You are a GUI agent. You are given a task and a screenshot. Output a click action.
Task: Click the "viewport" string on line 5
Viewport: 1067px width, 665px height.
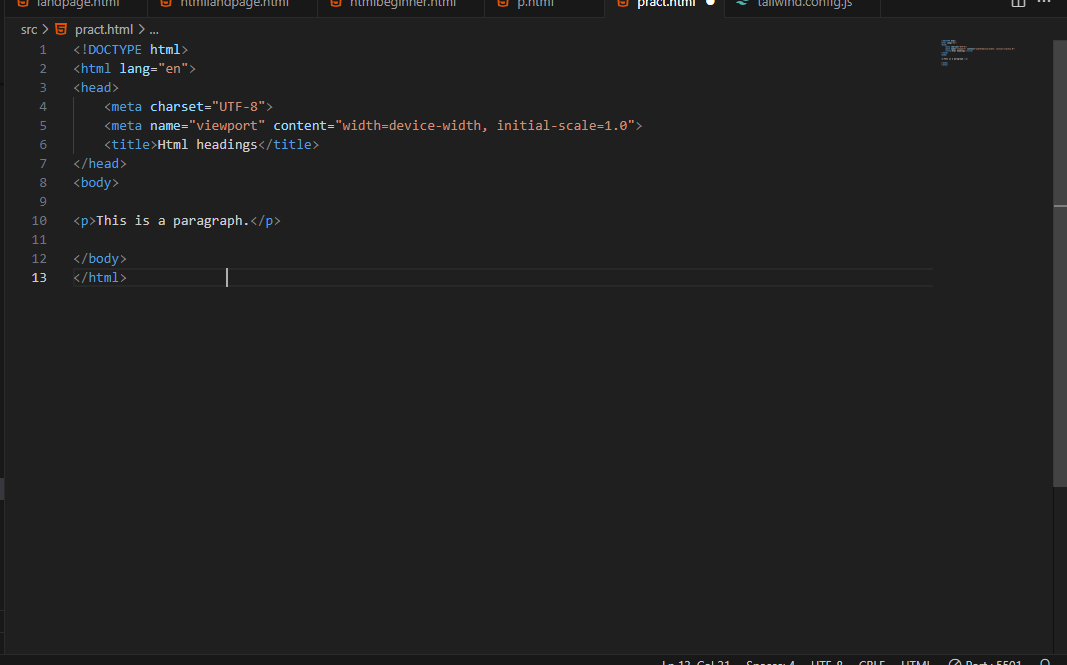pyautogui.click(x=227, y=126)
